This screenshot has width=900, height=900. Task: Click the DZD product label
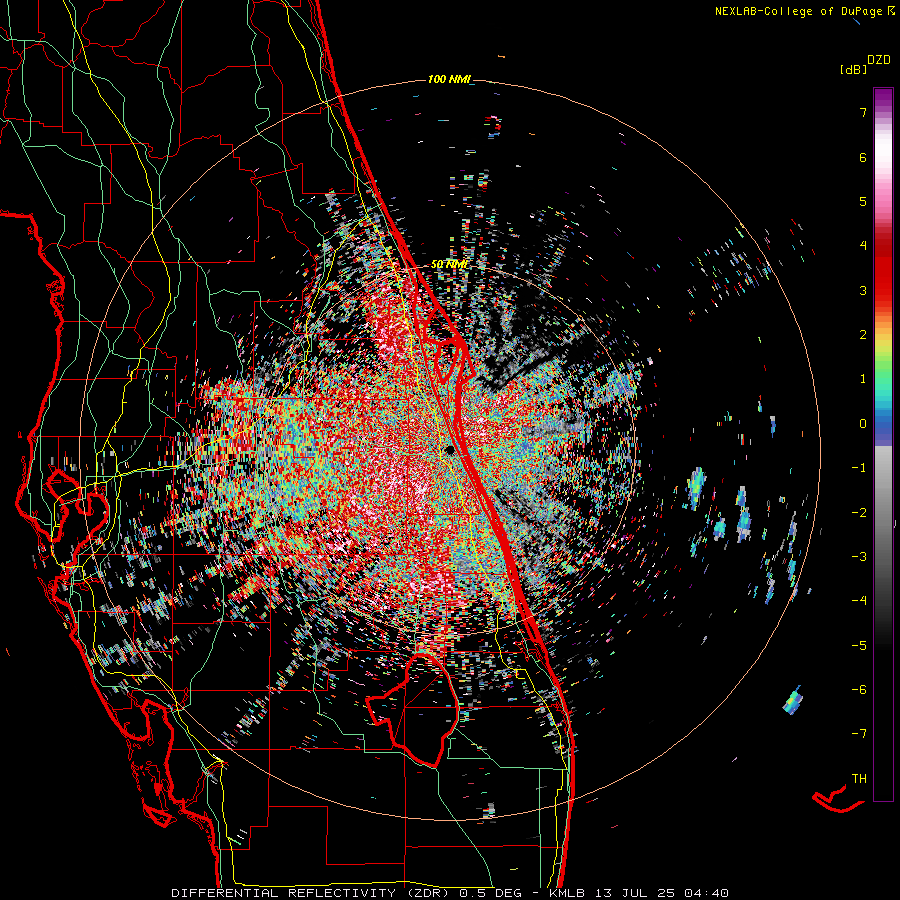(x=879, y=60)
